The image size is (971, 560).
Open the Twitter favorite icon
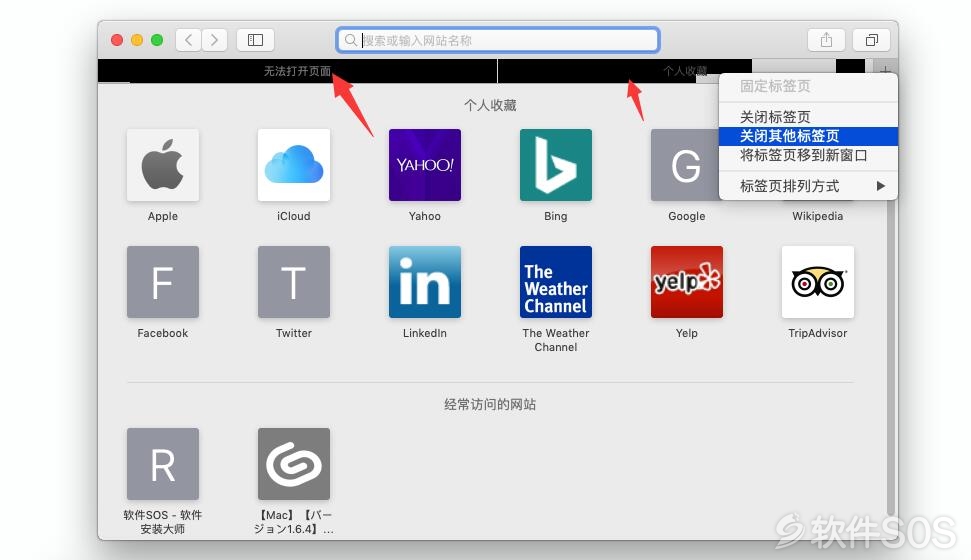pos(294,282)
